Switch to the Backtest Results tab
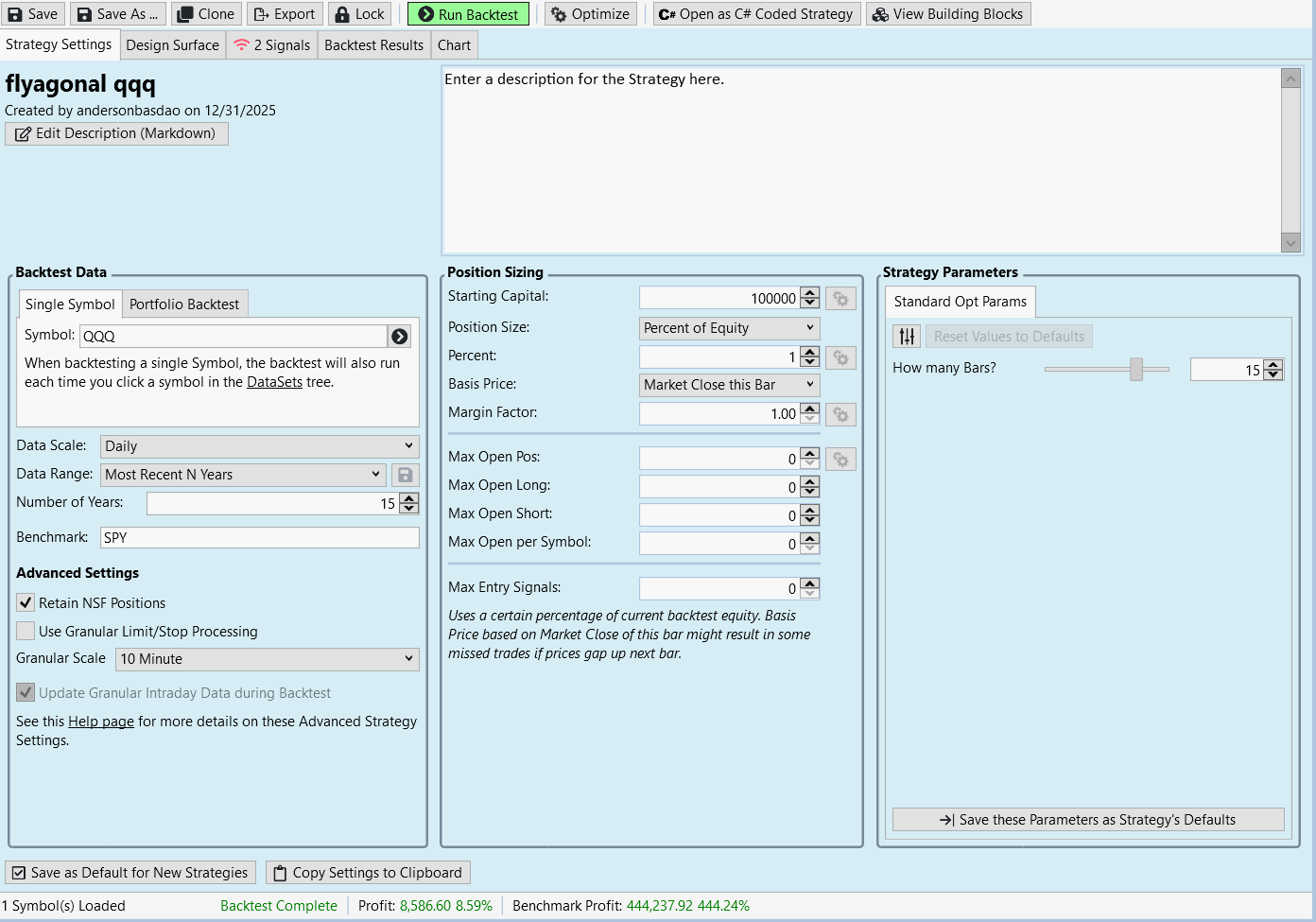The width and height of the screenshot is (1316, 922). pyautogui.click(x=373, y=45)
